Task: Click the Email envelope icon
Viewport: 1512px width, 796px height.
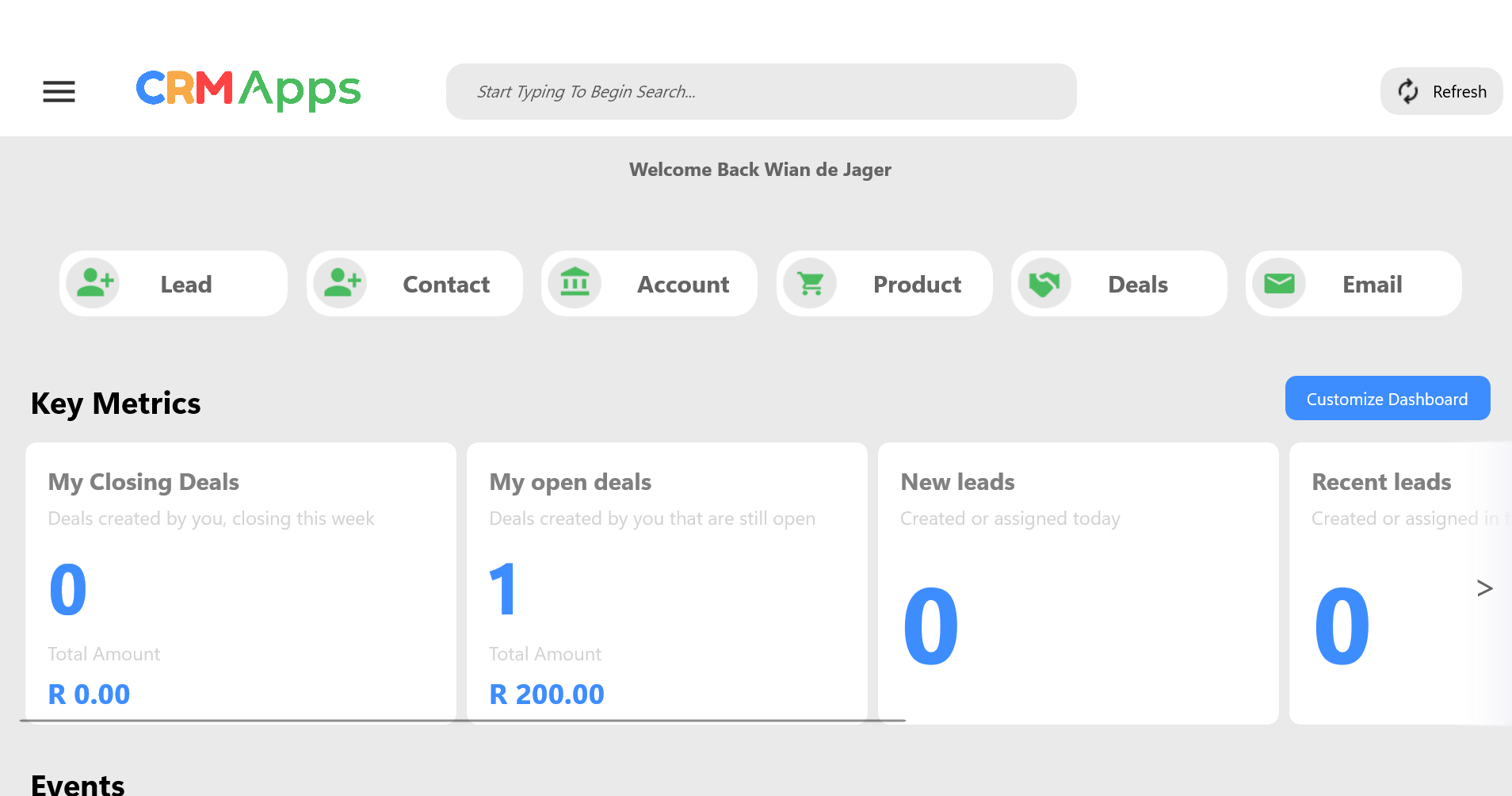Action: click(x=1279, y=284)
